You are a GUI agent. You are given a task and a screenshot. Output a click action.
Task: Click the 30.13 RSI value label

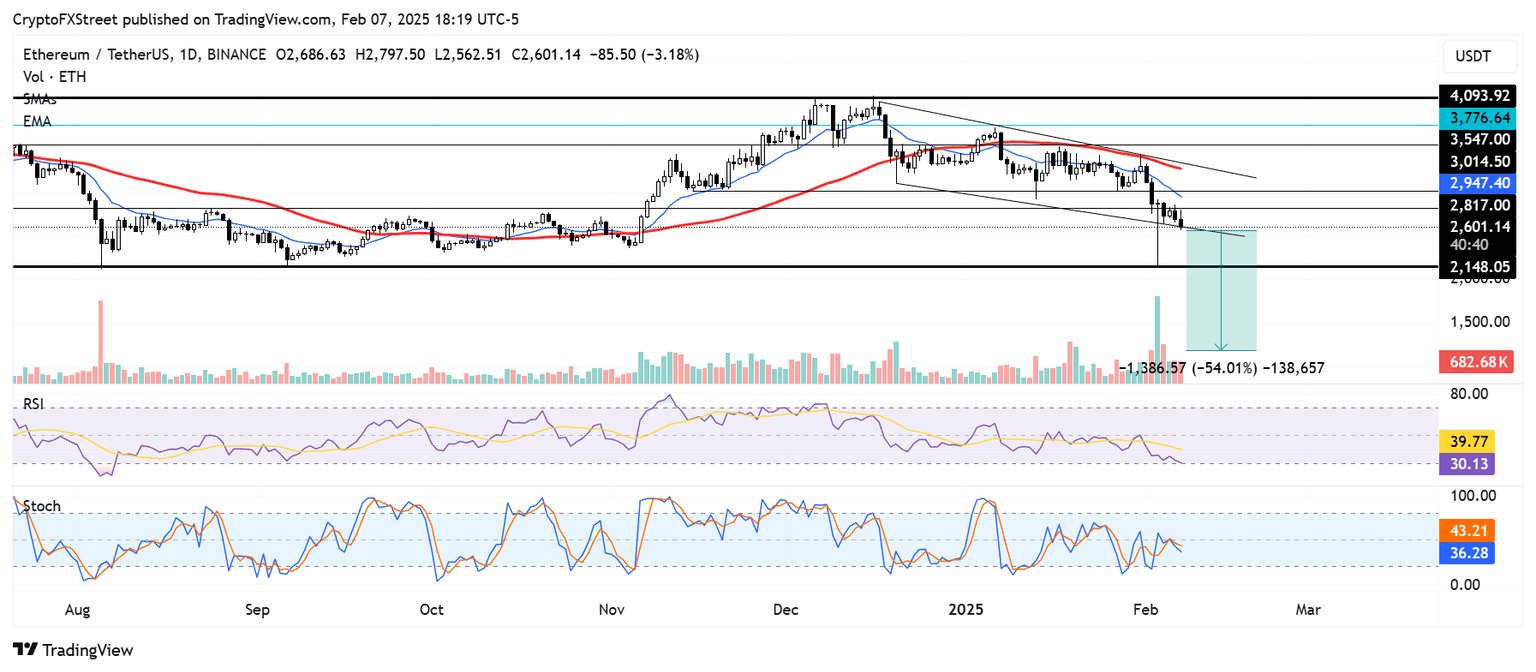1467,463
